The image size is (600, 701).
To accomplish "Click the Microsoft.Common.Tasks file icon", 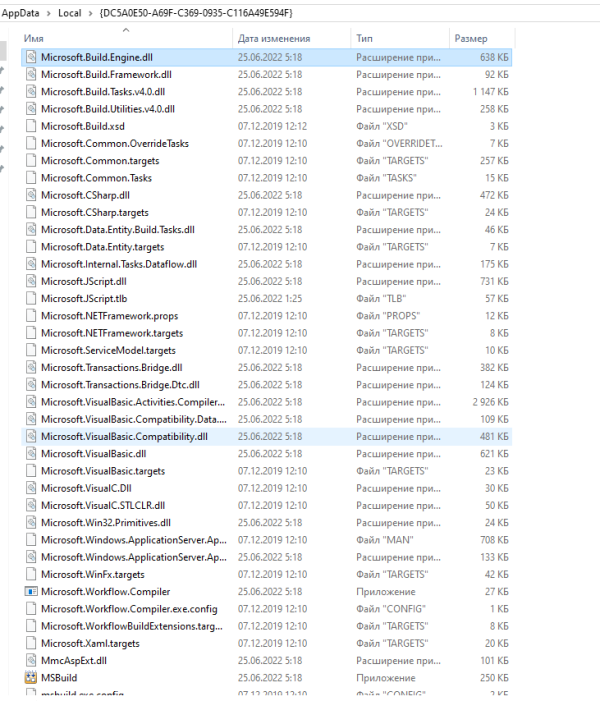I will [31, 178].
